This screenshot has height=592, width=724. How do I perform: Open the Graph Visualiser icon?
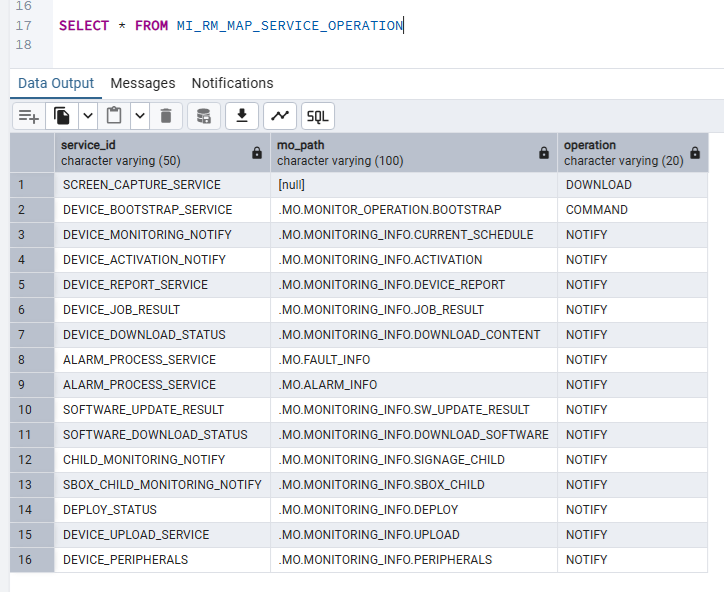[280, 116]
